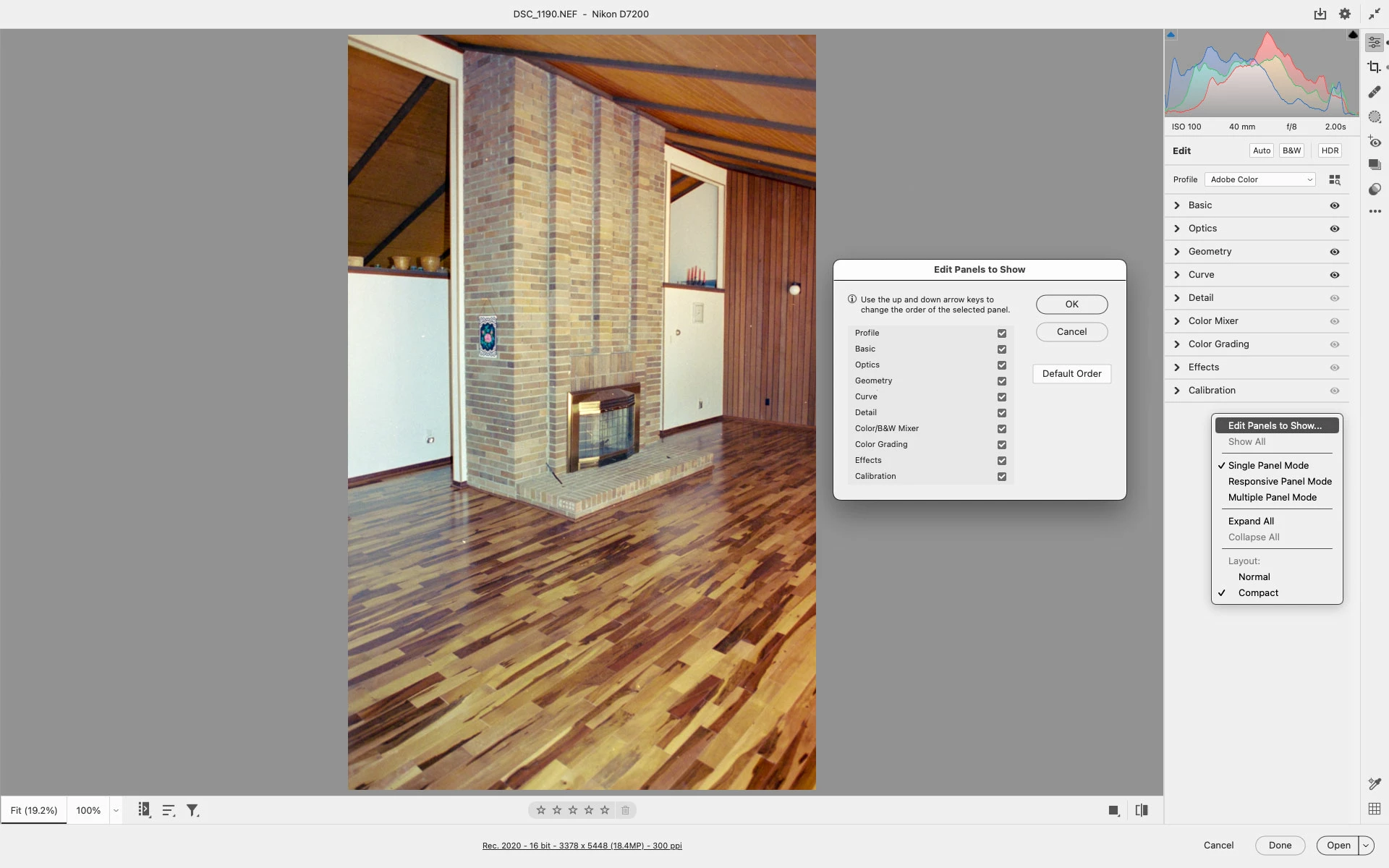Click the grid overlay icon
1389x868 pixels.
click(1374, 809)
